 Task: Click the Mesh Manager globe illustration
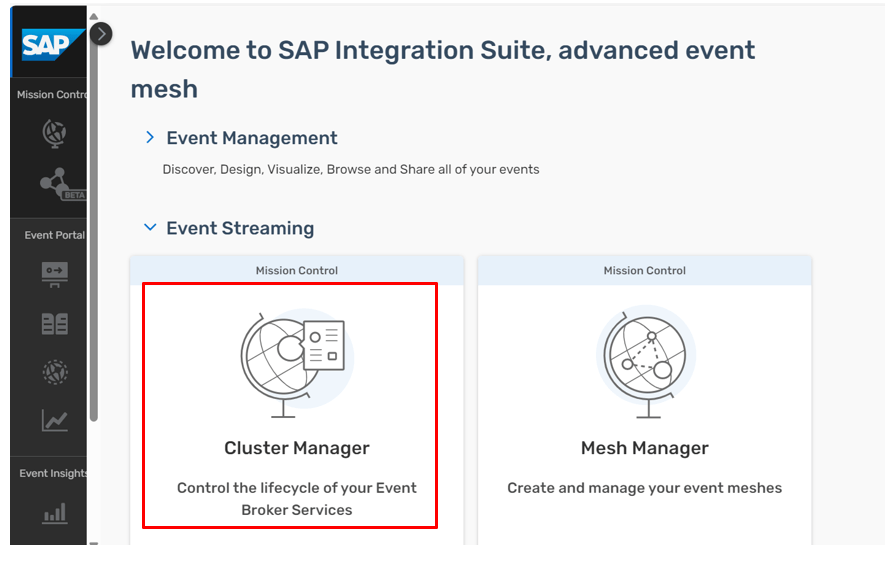646,362
